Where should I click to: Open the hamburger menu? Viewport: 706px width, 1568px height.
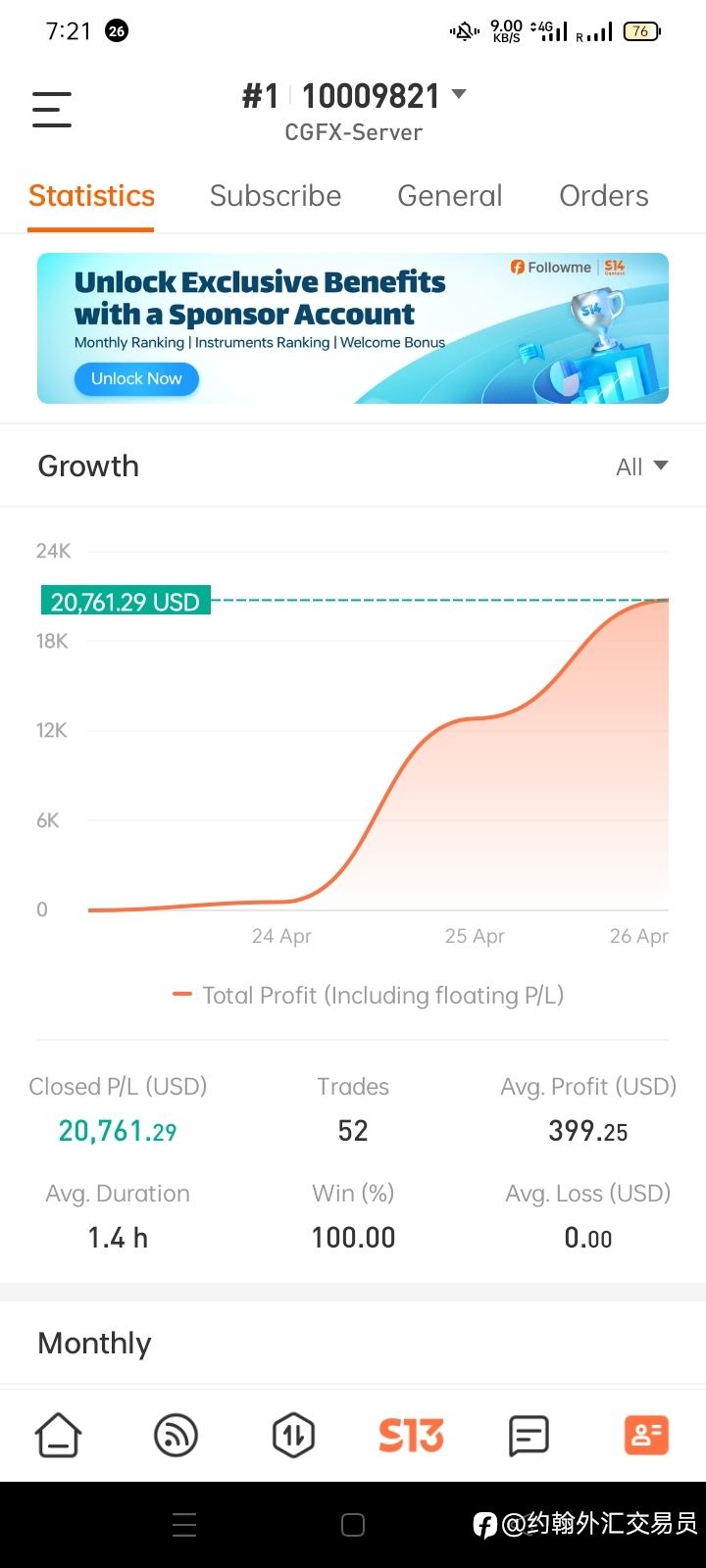point(52,110)
